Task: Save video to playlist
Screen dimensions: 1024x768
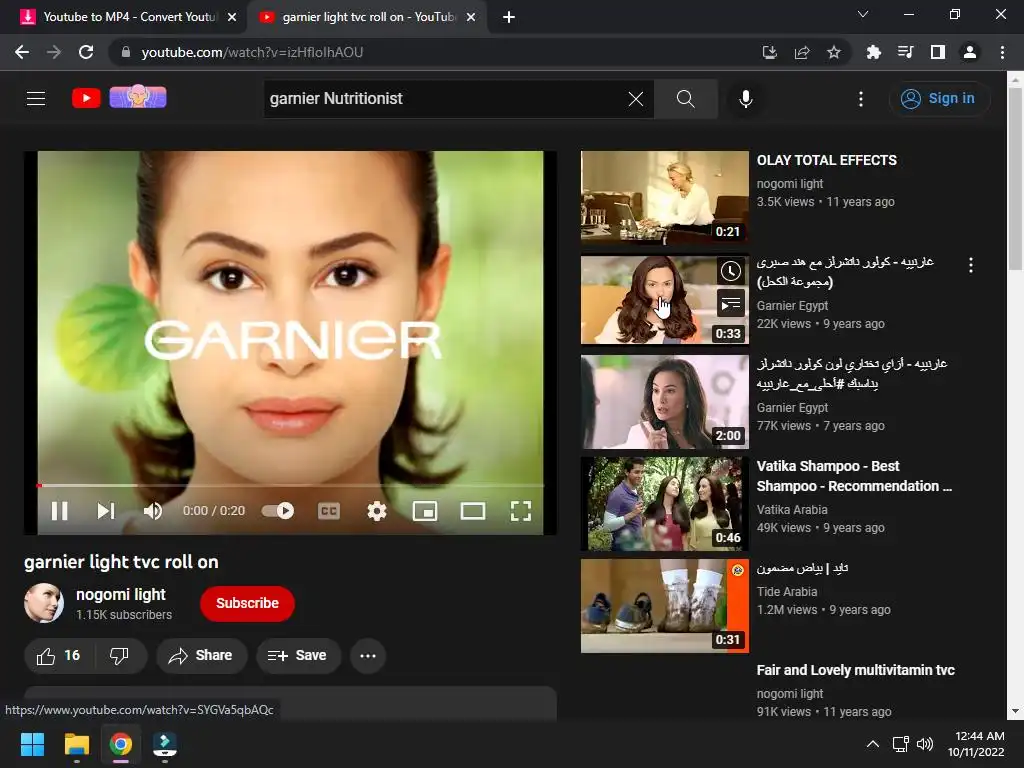Action: (x=298, y=656)
